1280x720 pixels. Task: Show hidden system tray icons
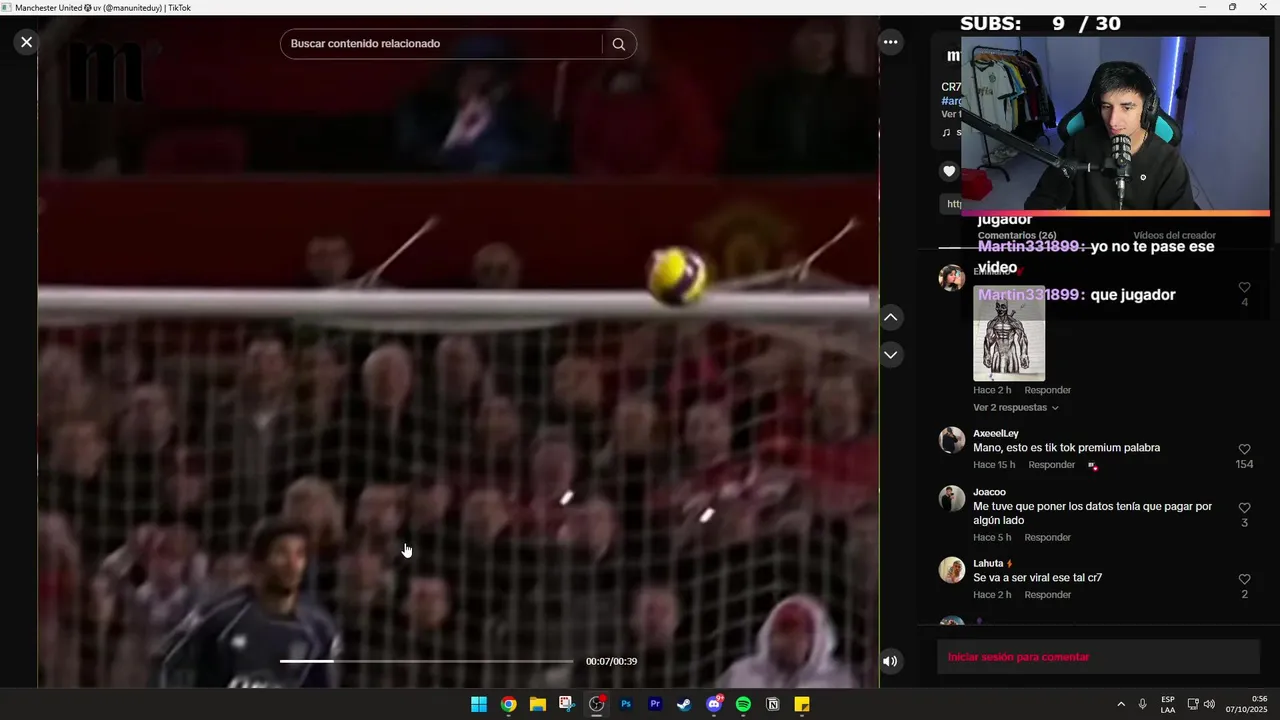[x=1121, y=704]
